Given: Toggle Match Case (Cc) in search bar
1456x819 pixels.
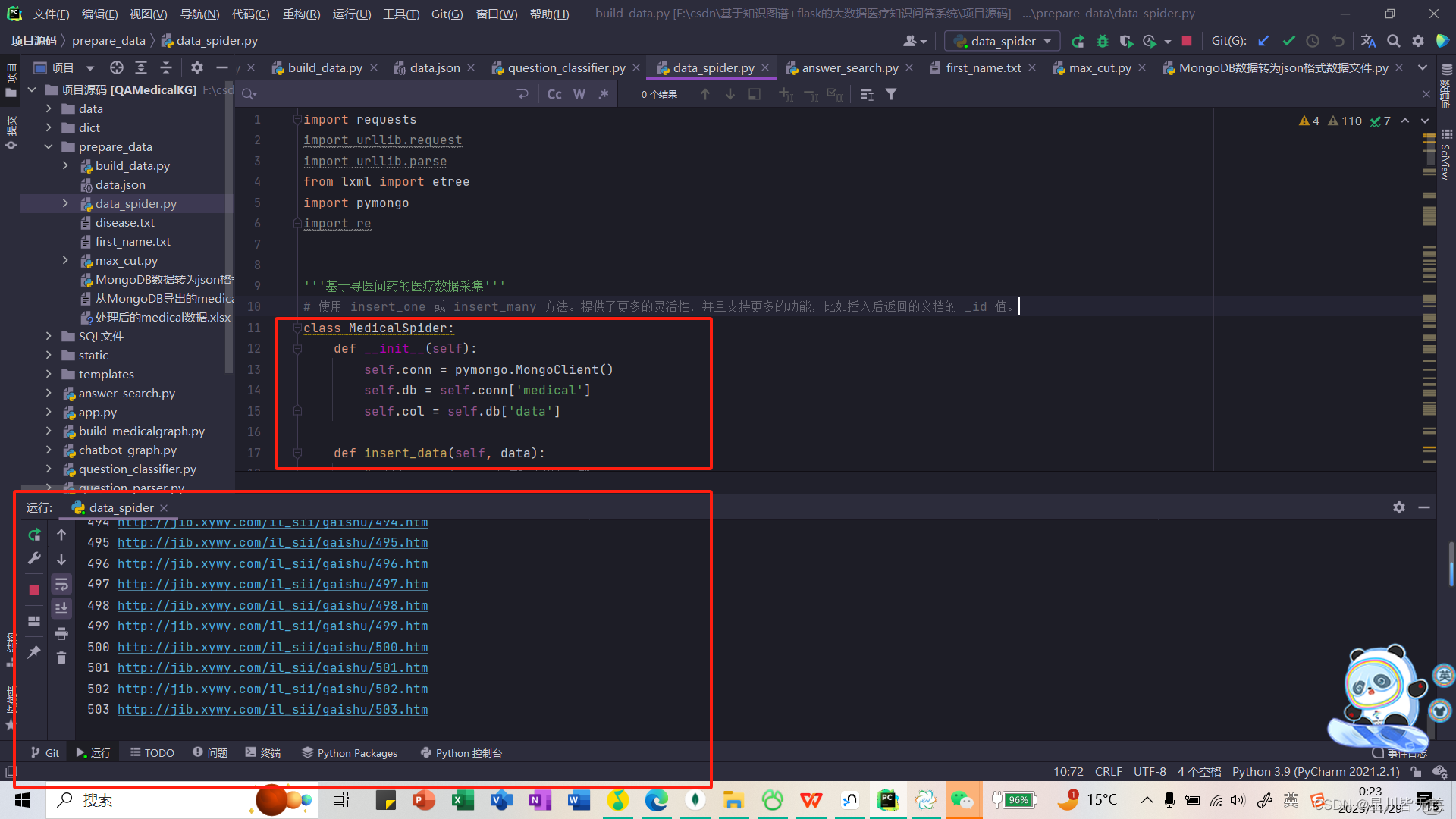Looking at the screenshot, I should [x=554, y=94].
